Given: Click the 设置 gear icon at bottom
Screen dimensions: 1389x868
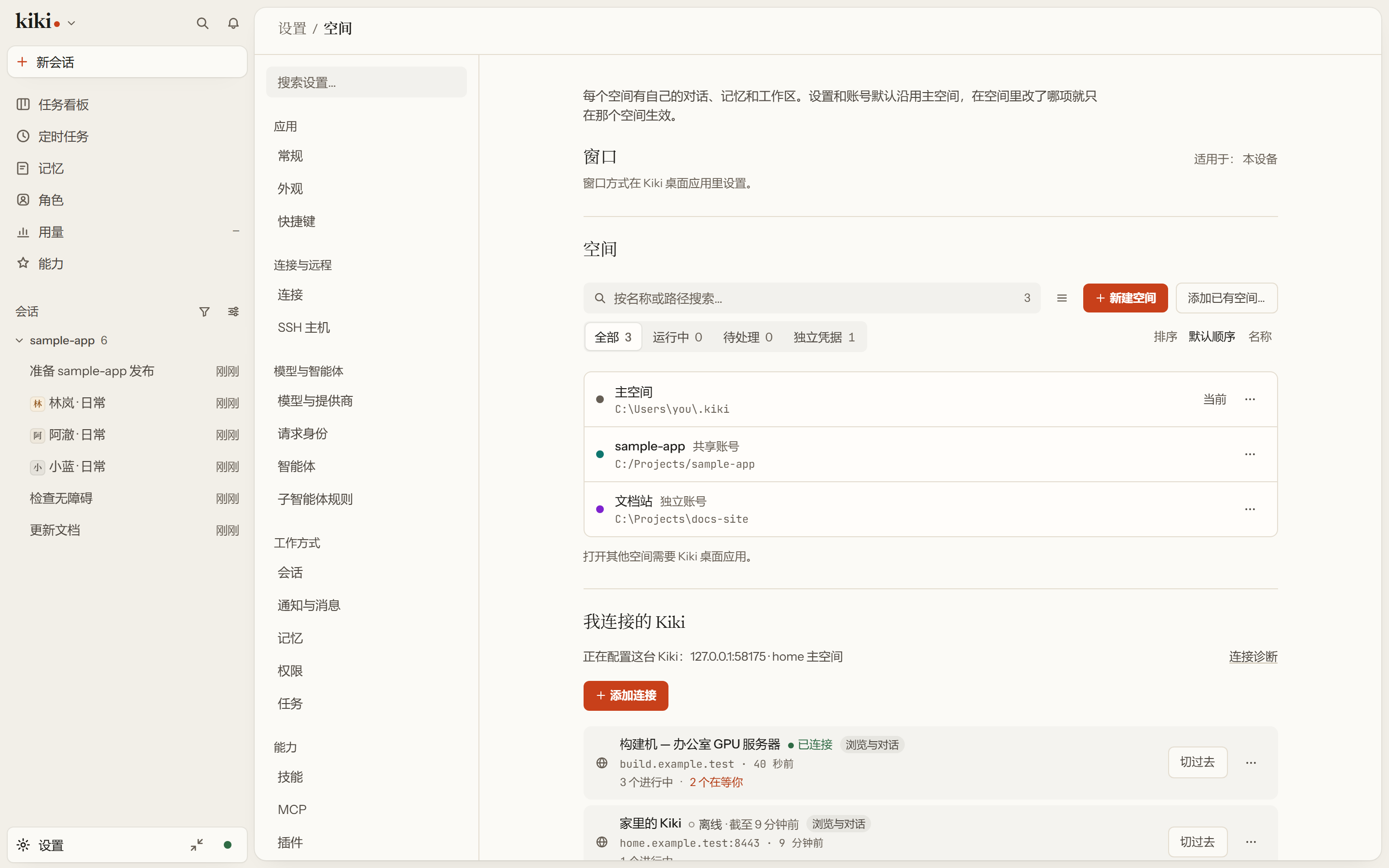Looking at the screenshot, I should [x=23, y=844].
